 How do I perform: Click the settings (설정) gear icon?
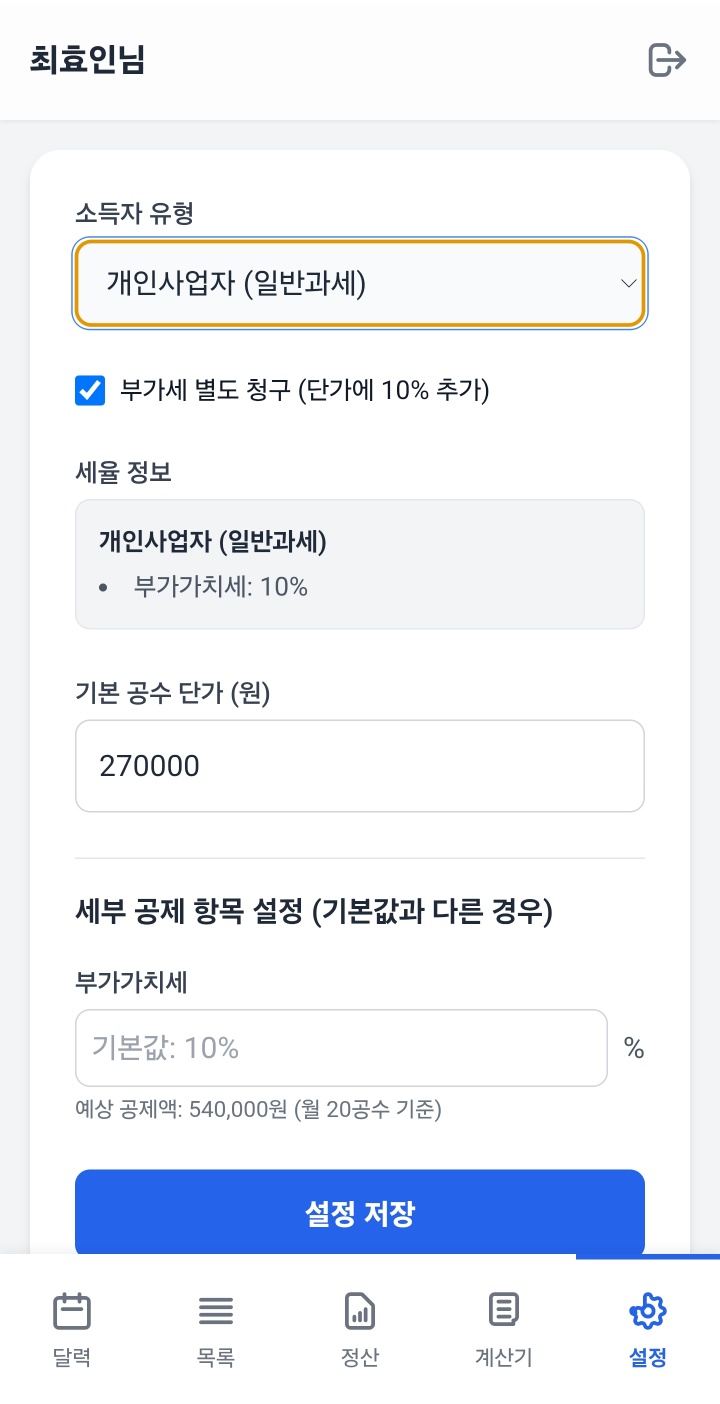[x=648, y=1310]
